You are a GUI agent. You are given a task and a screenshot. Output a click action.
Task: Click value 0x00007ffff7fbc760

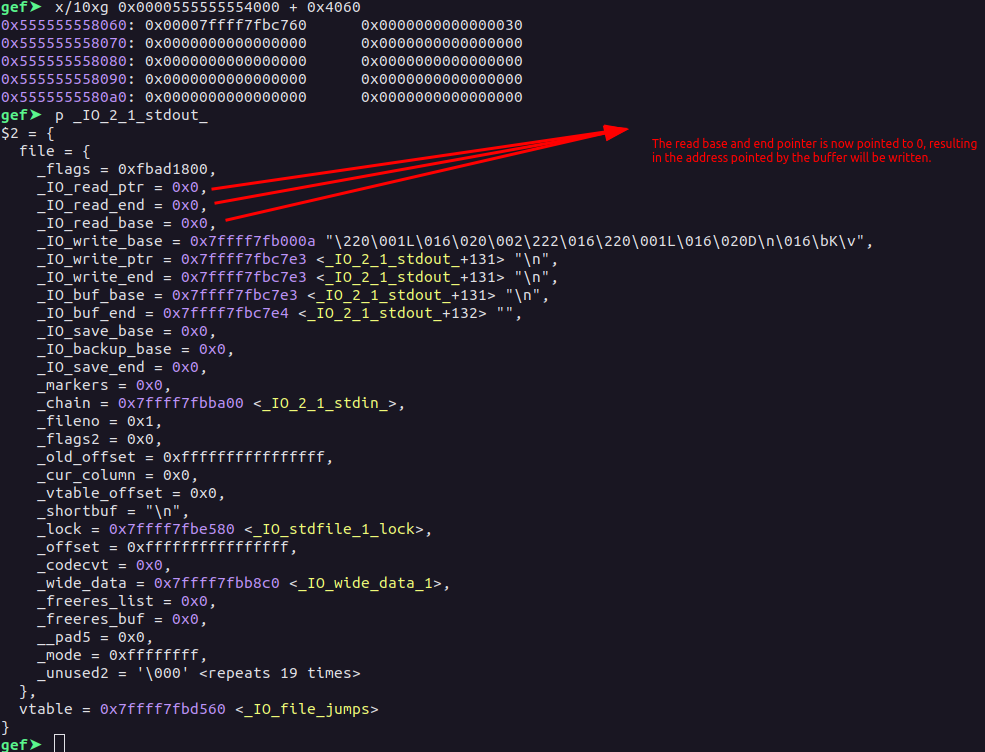226,26
